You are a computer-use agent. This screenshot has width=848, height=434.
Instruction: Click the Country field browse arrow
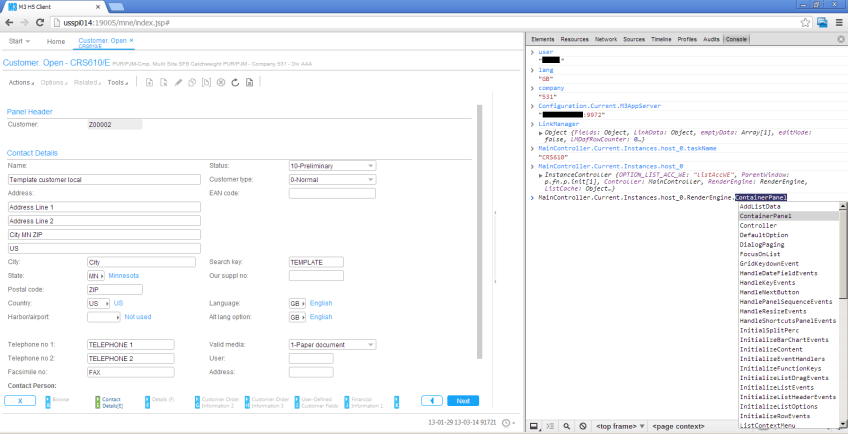pyautogui.click(x=107, y=304)
